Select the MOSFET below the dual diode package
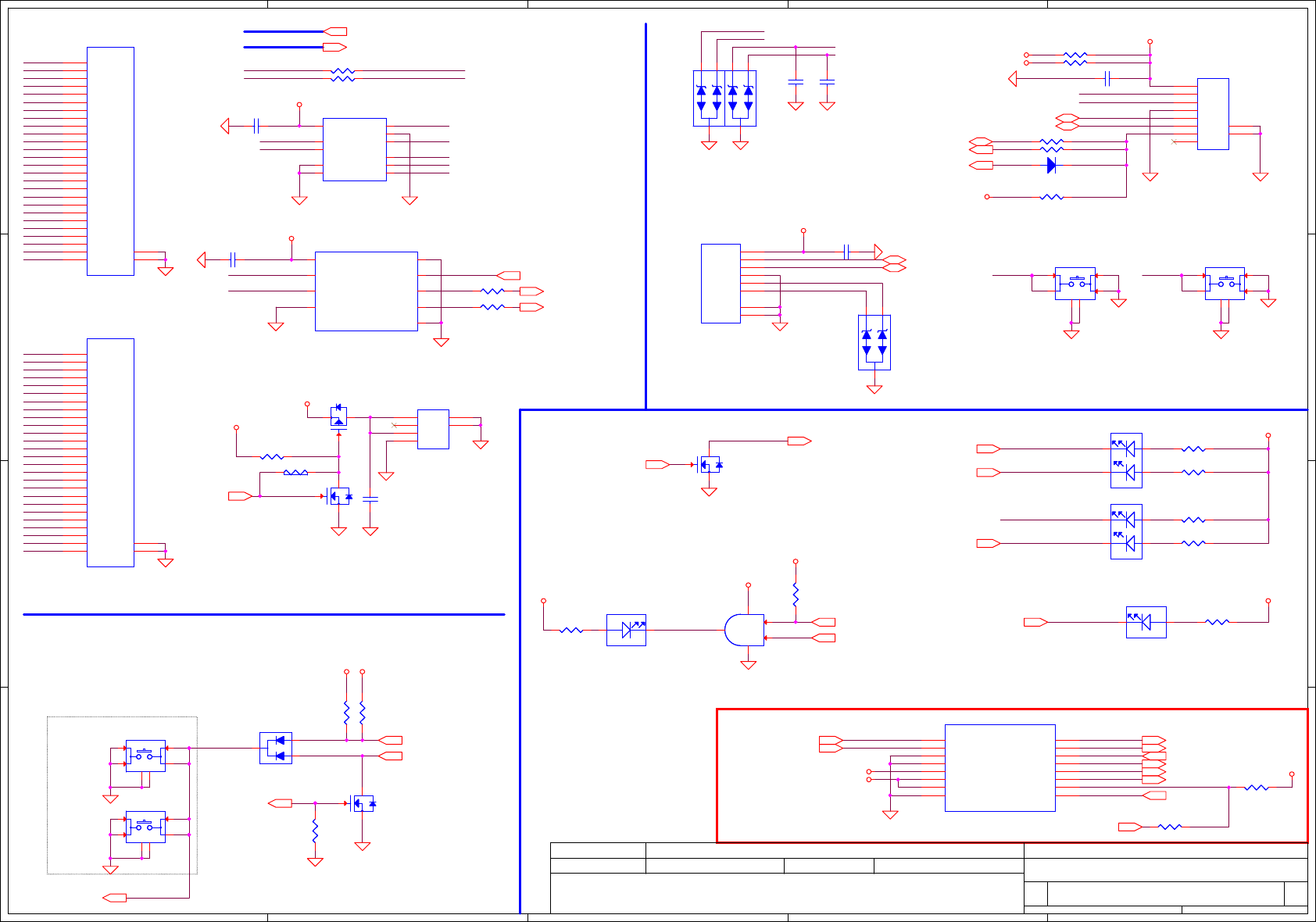 [x=363, y=803]
